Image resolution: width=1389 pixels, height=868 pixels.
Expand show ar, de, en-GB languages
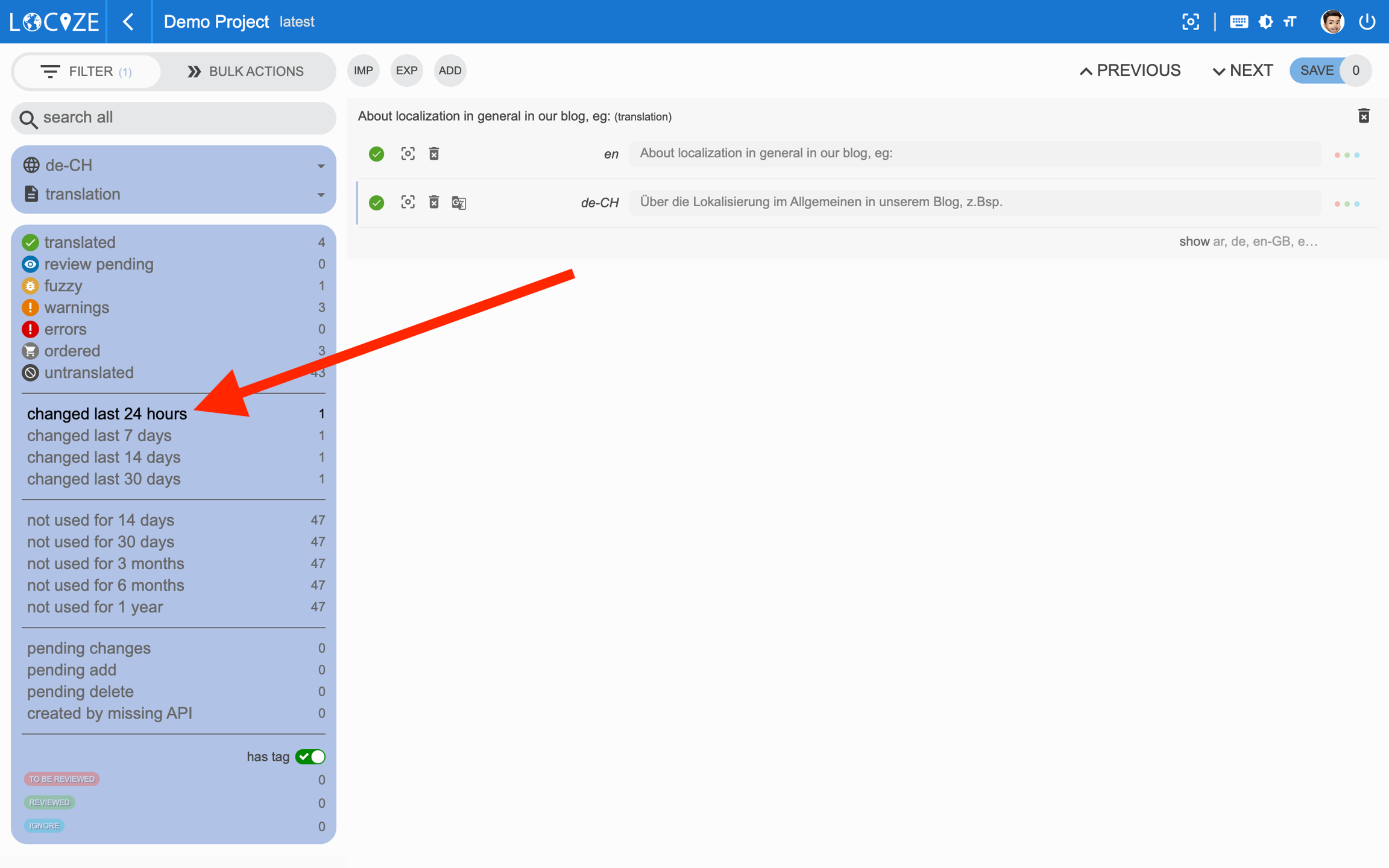point(1247,241)
